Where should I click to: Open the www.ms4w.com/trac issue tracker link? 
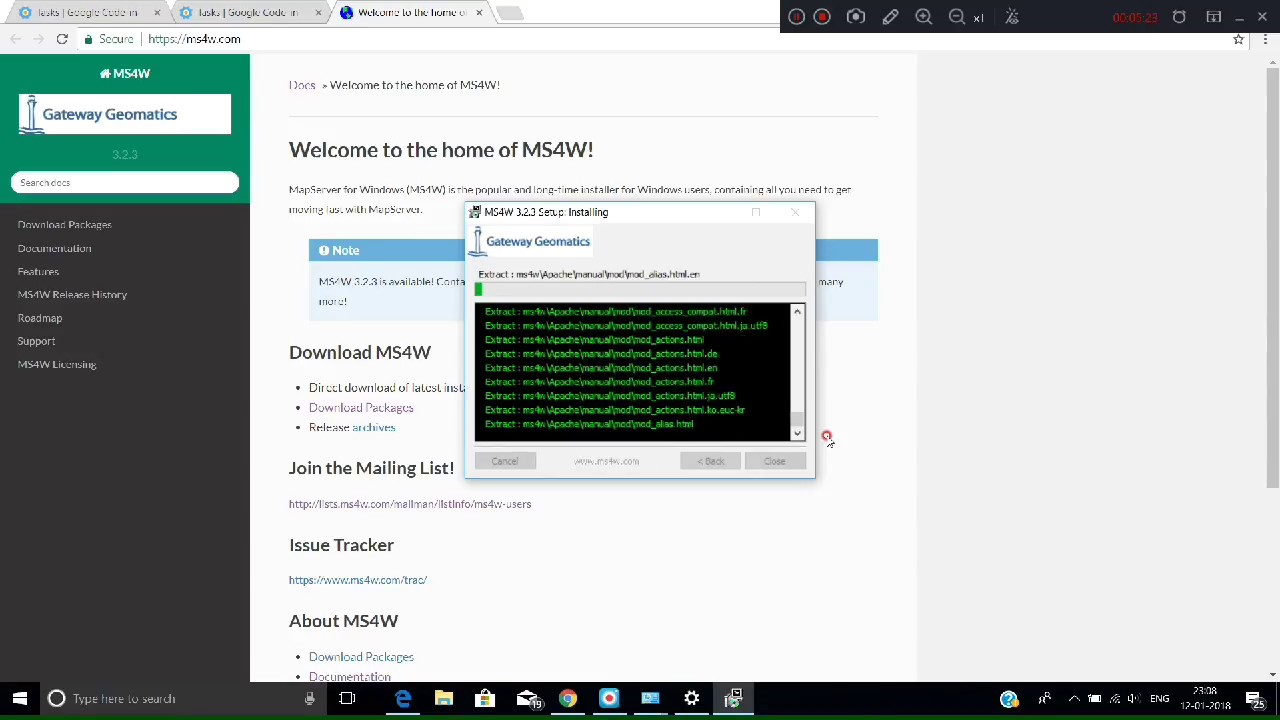click(358, 580)
